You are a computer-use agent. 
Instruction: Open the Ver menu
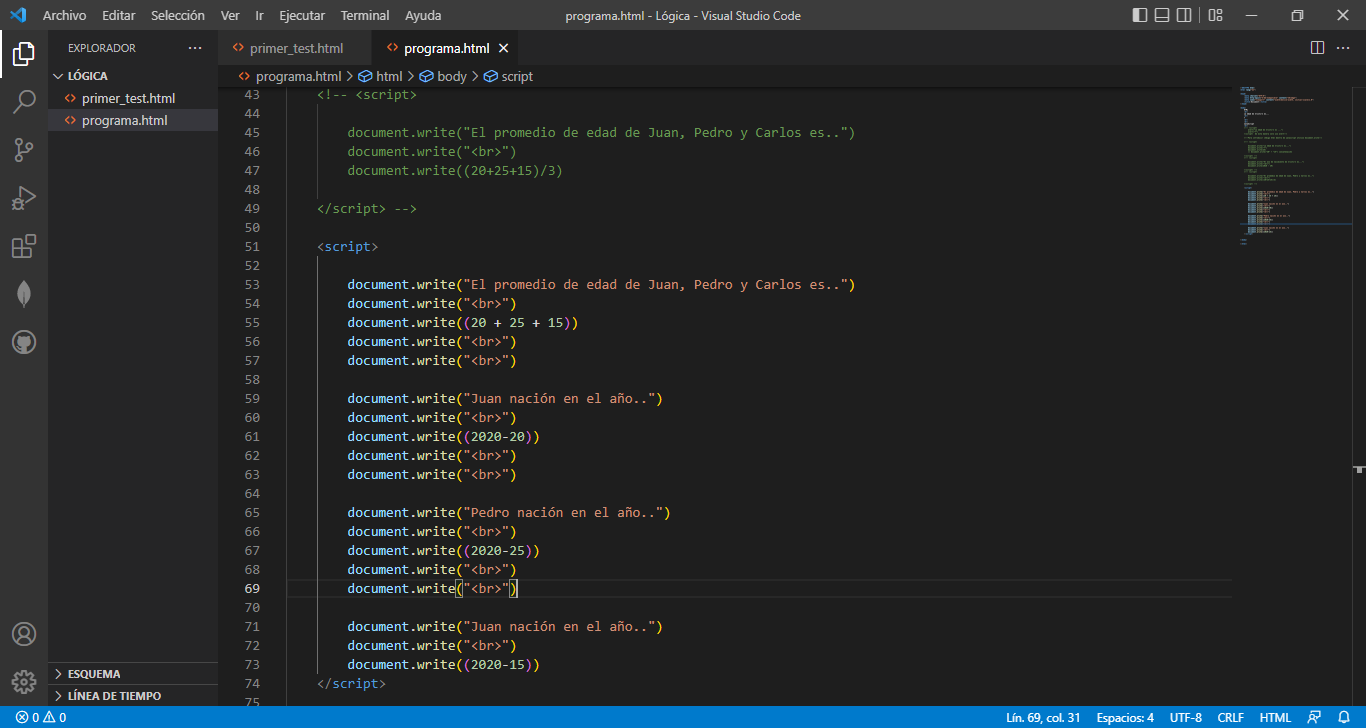pyautogui.click(x=230, y=15)
